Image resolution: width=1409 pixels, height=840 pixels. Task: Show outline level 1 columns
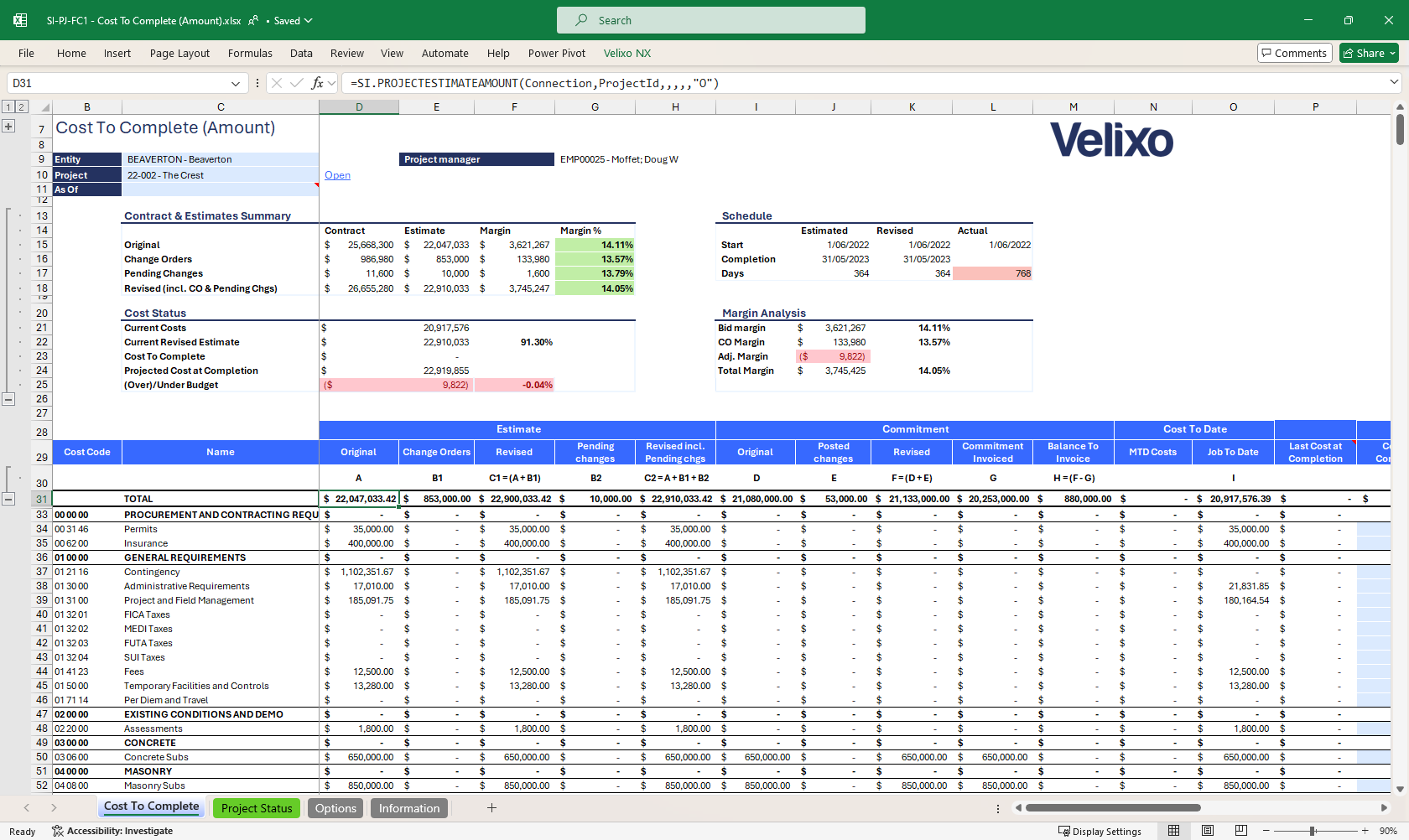8,106
